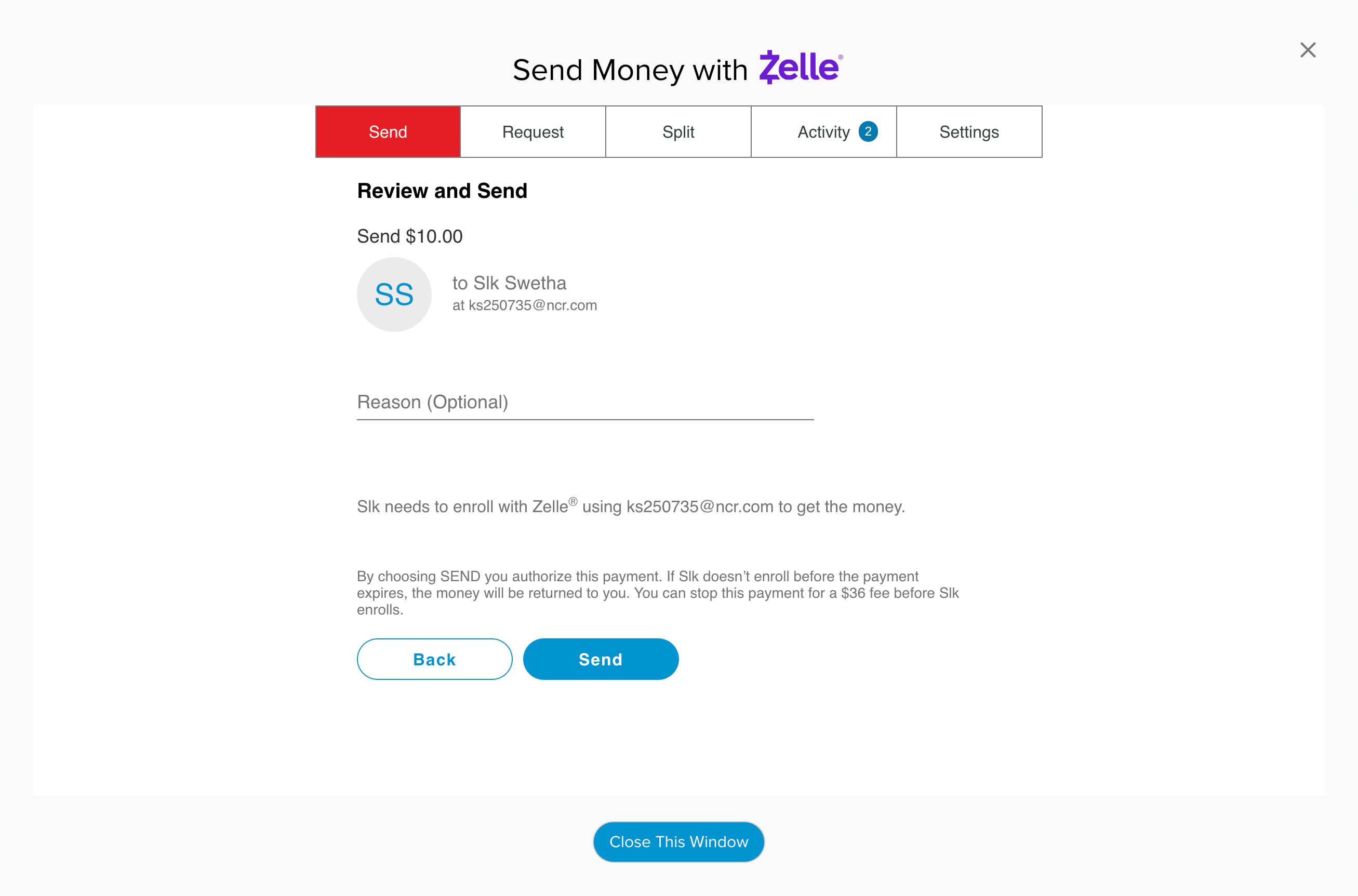The width and height of the screenshot is (1358, 896).
Task: Click the notification badge showing 2
Action: (x=868, y=131)
